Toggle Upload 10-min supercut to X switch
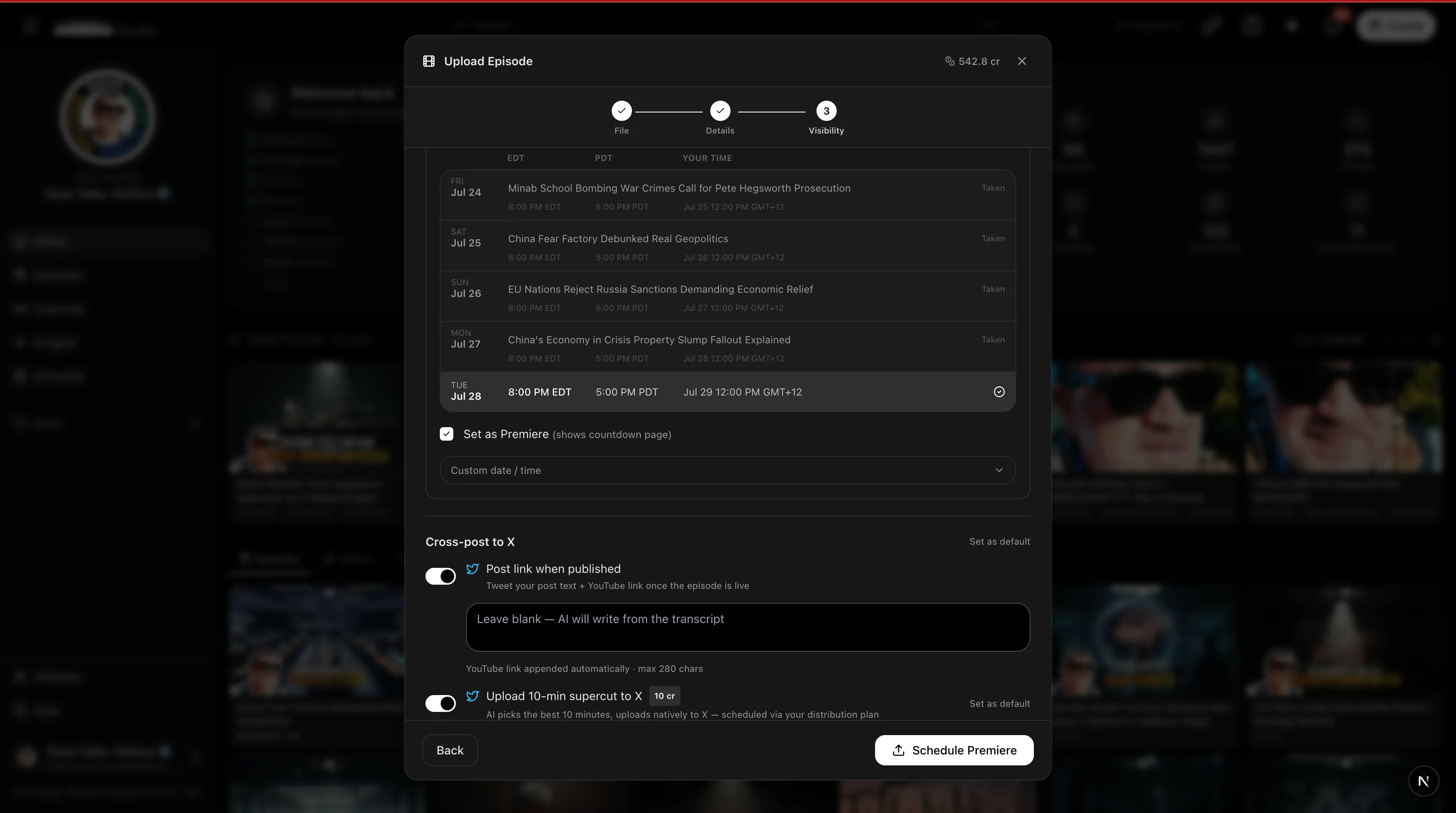This screenshot has width=1456, height=813. 440,703
